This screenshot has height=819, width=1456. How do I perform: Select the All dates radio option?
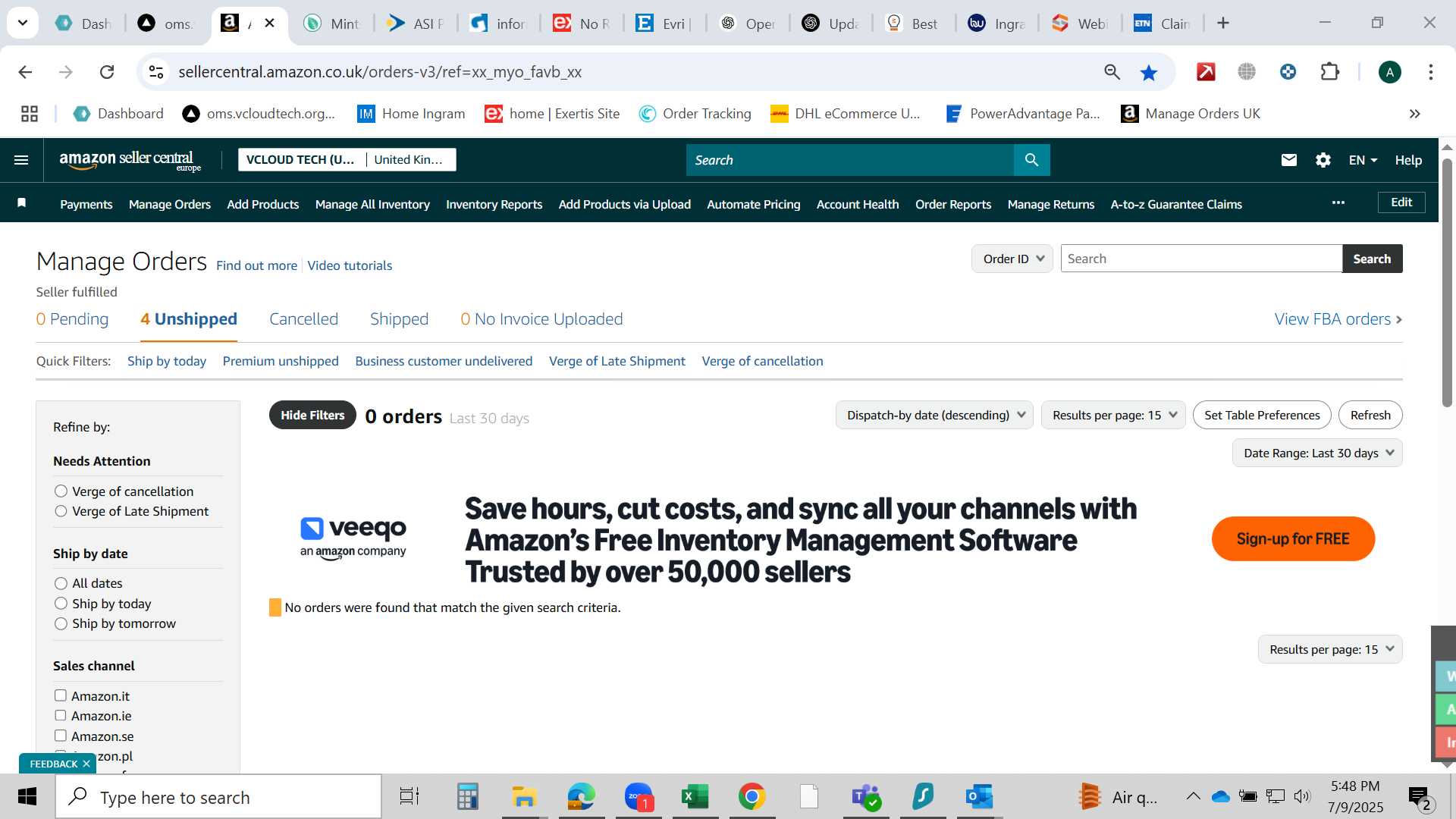point(61,583)
